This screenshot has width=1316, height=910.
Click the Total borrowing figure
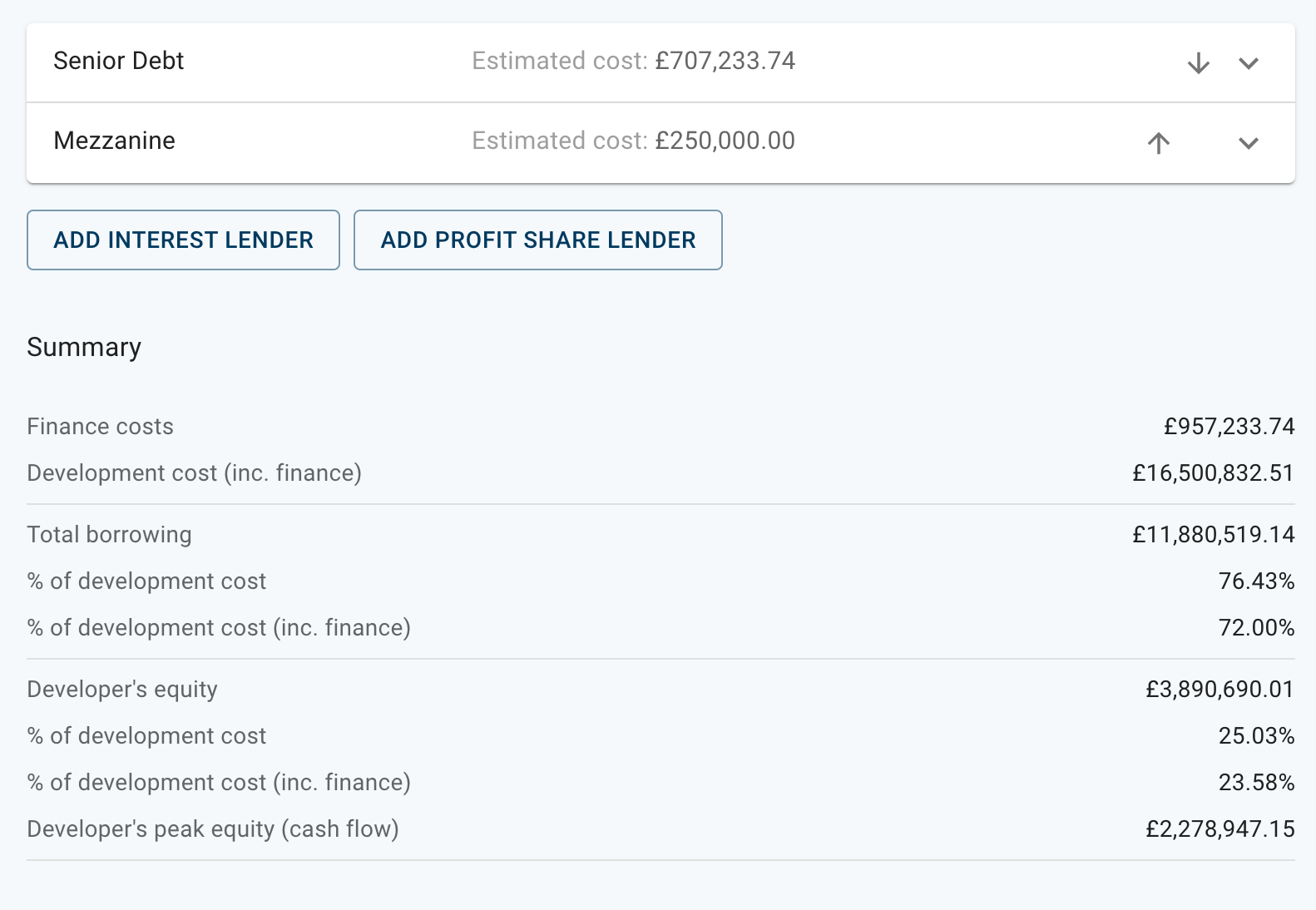click(1212, 535)
